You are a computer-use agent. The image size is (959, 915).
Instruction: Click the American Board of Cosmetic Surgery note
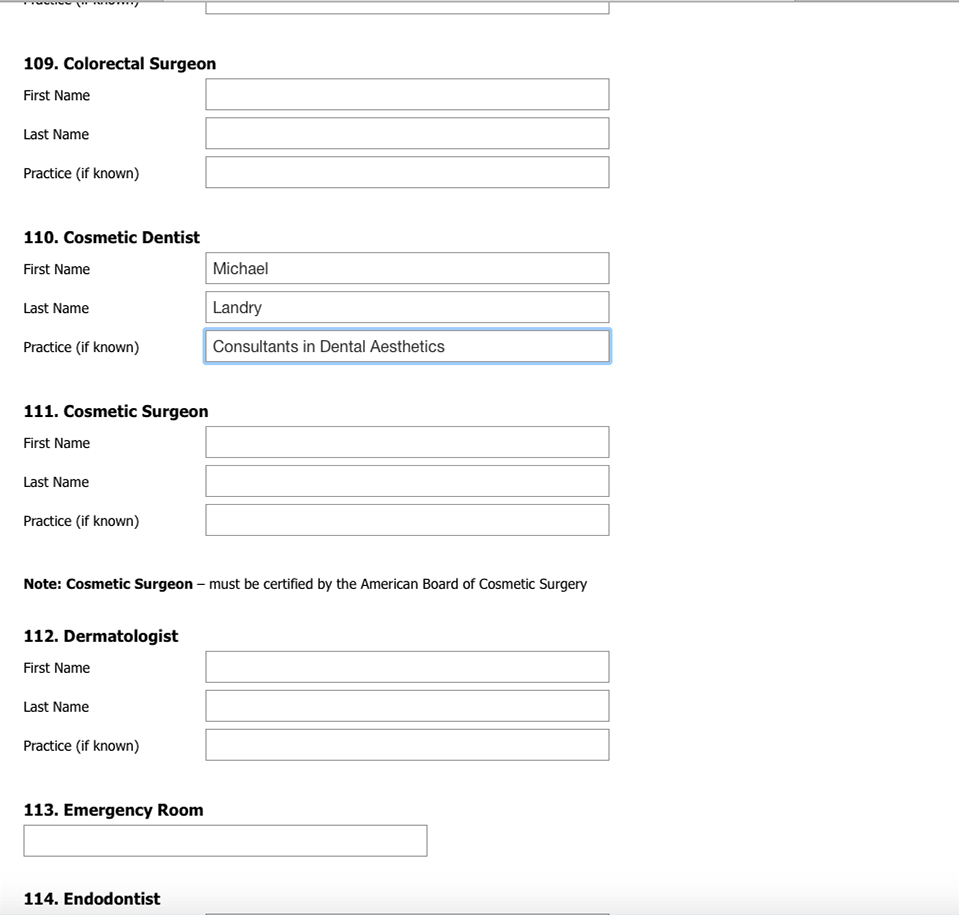305,584
